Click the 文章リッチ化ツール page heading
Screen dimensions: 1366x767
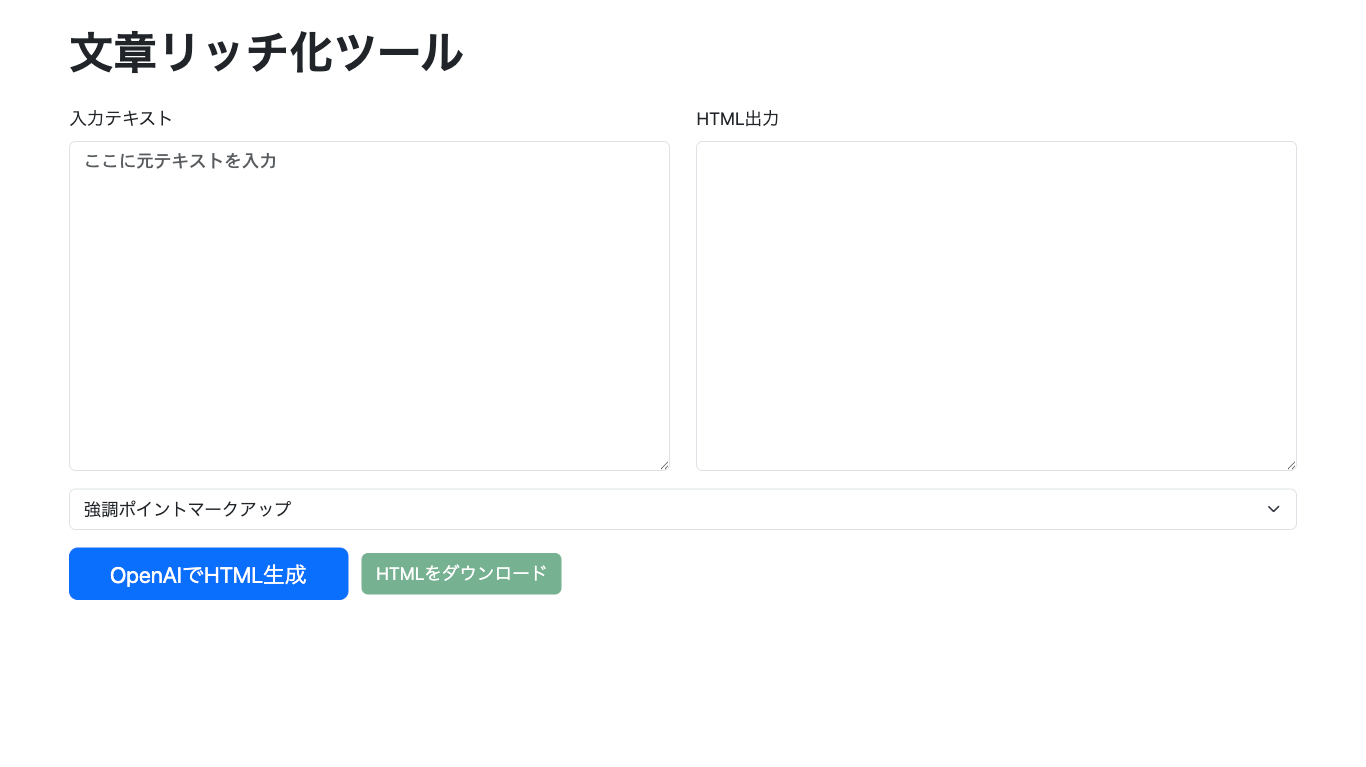pyautogui.click(x=266, y=53)
